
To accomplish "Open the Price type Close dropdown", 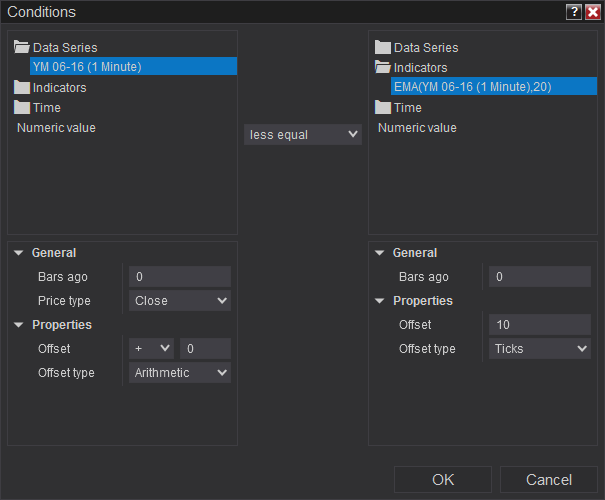I will pos(180,300).
